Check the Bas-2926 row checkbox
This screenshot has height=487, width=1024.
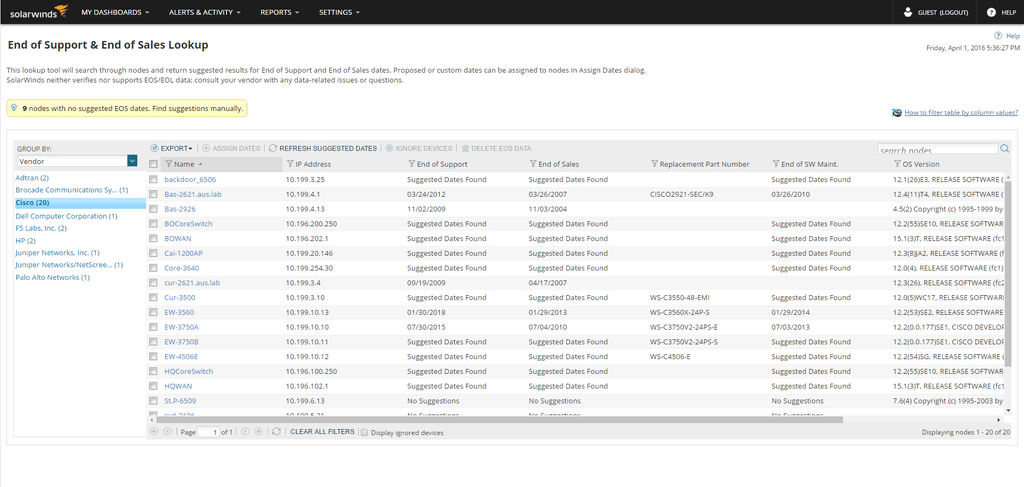(x=153, y=209)
